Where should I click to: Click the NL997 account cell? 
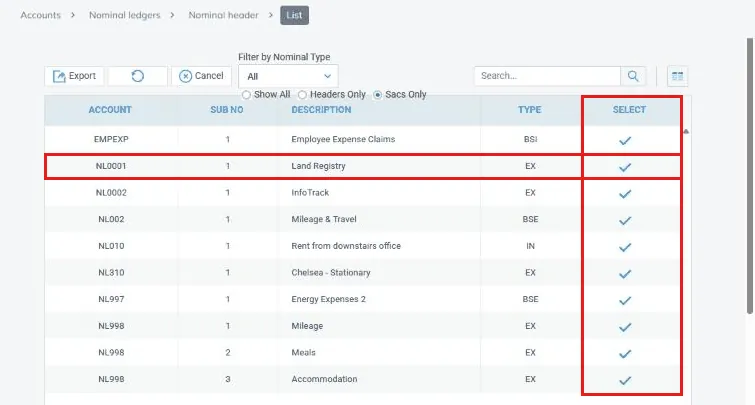(111, 299)
